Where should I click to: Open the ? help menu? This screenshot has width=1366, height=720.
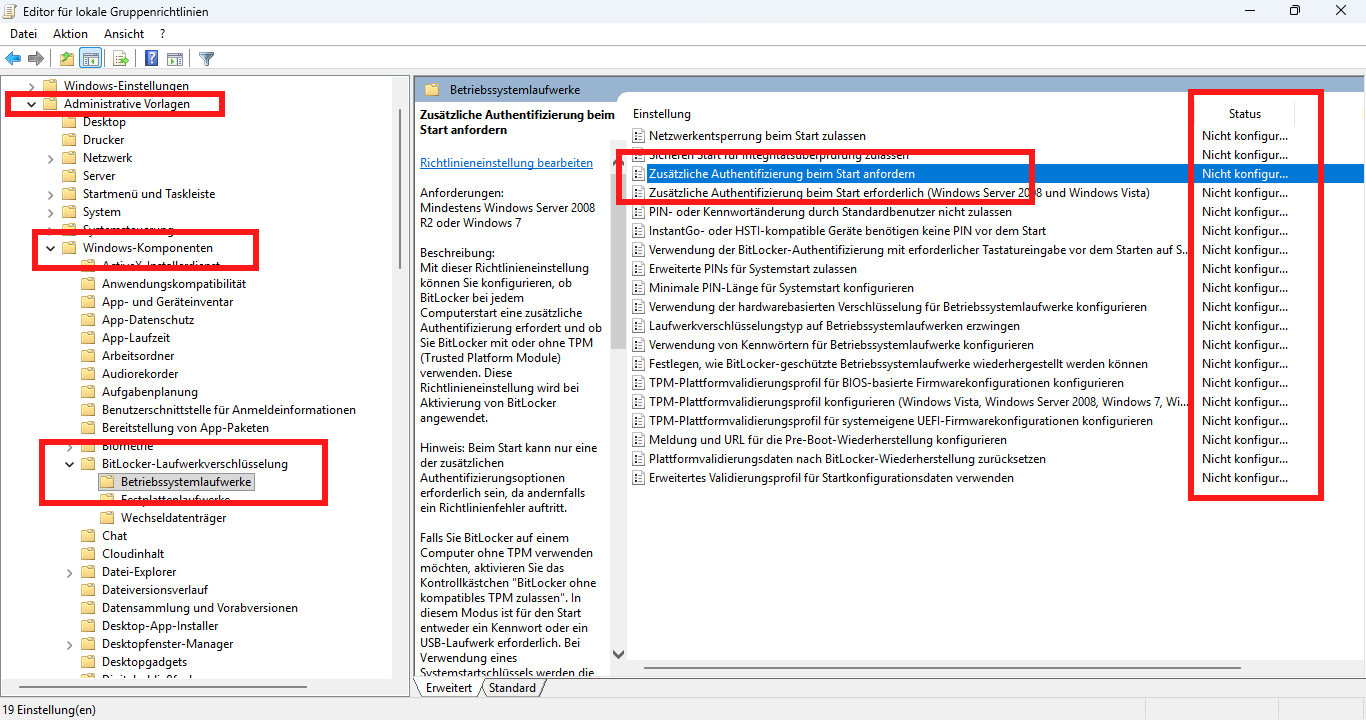point(162,34)
